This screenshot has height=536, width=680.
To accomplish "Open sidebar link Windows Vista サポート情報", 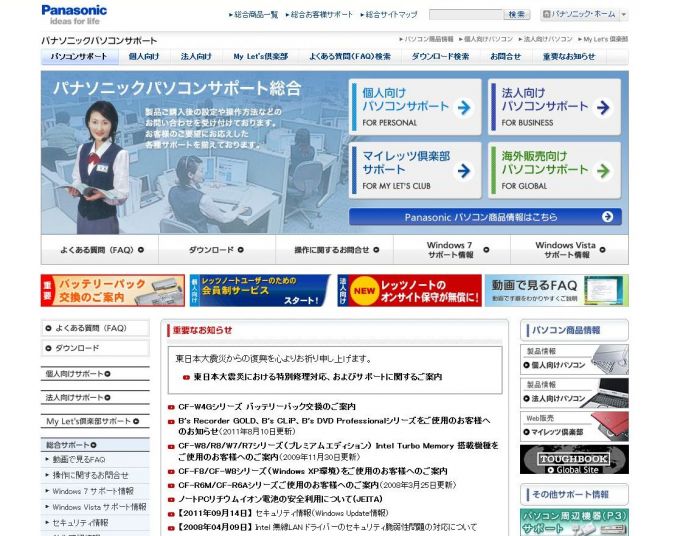I will point(99,507).
